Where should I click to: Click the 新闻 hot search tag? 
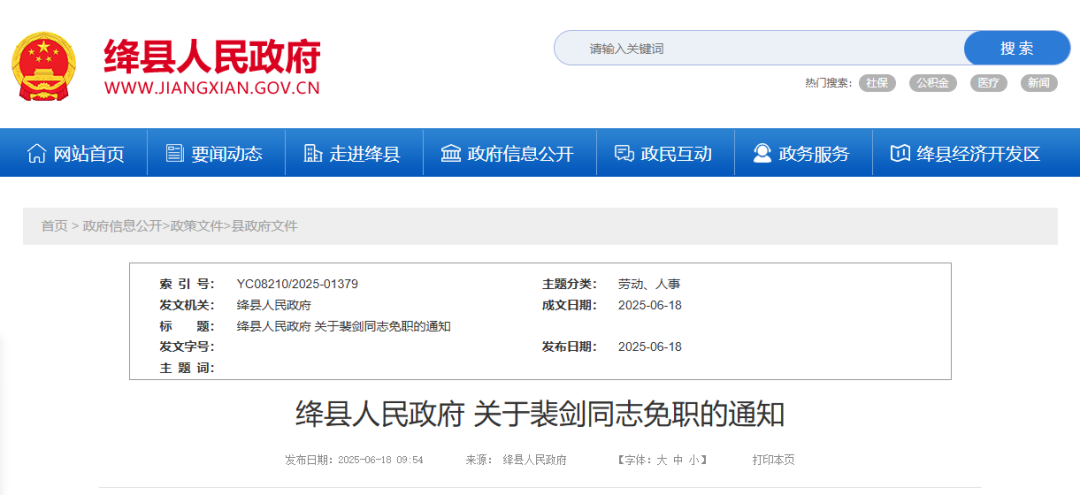pyautogui.click(x=1039, y=83)
